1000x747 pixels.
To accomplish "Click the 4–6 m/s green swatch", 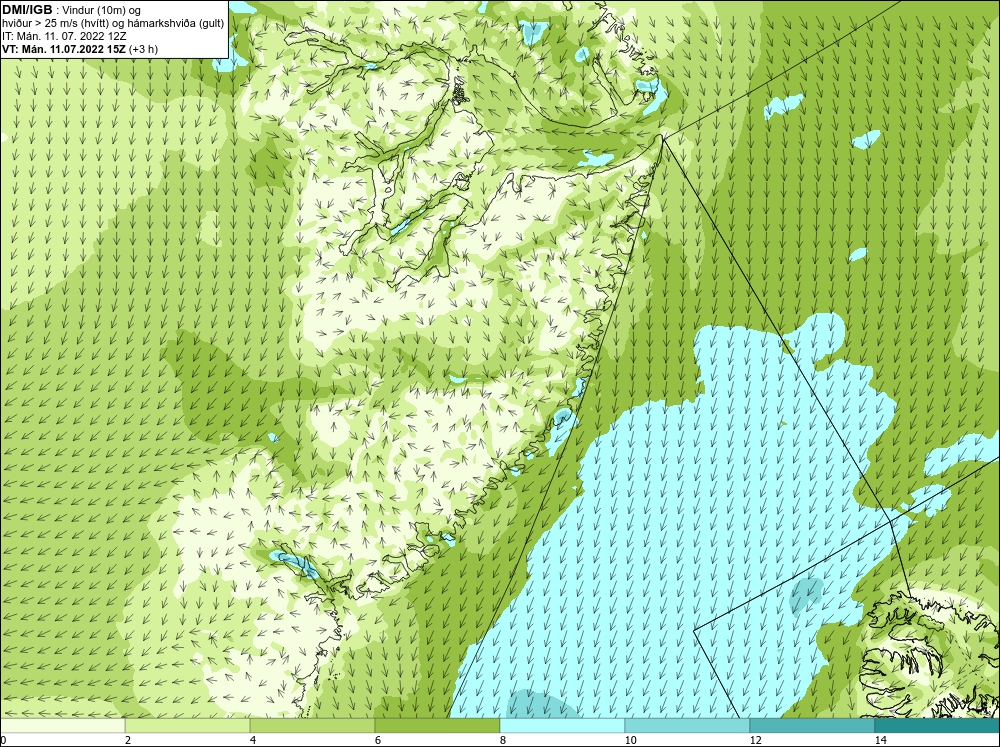I will [x=312, y=725].
